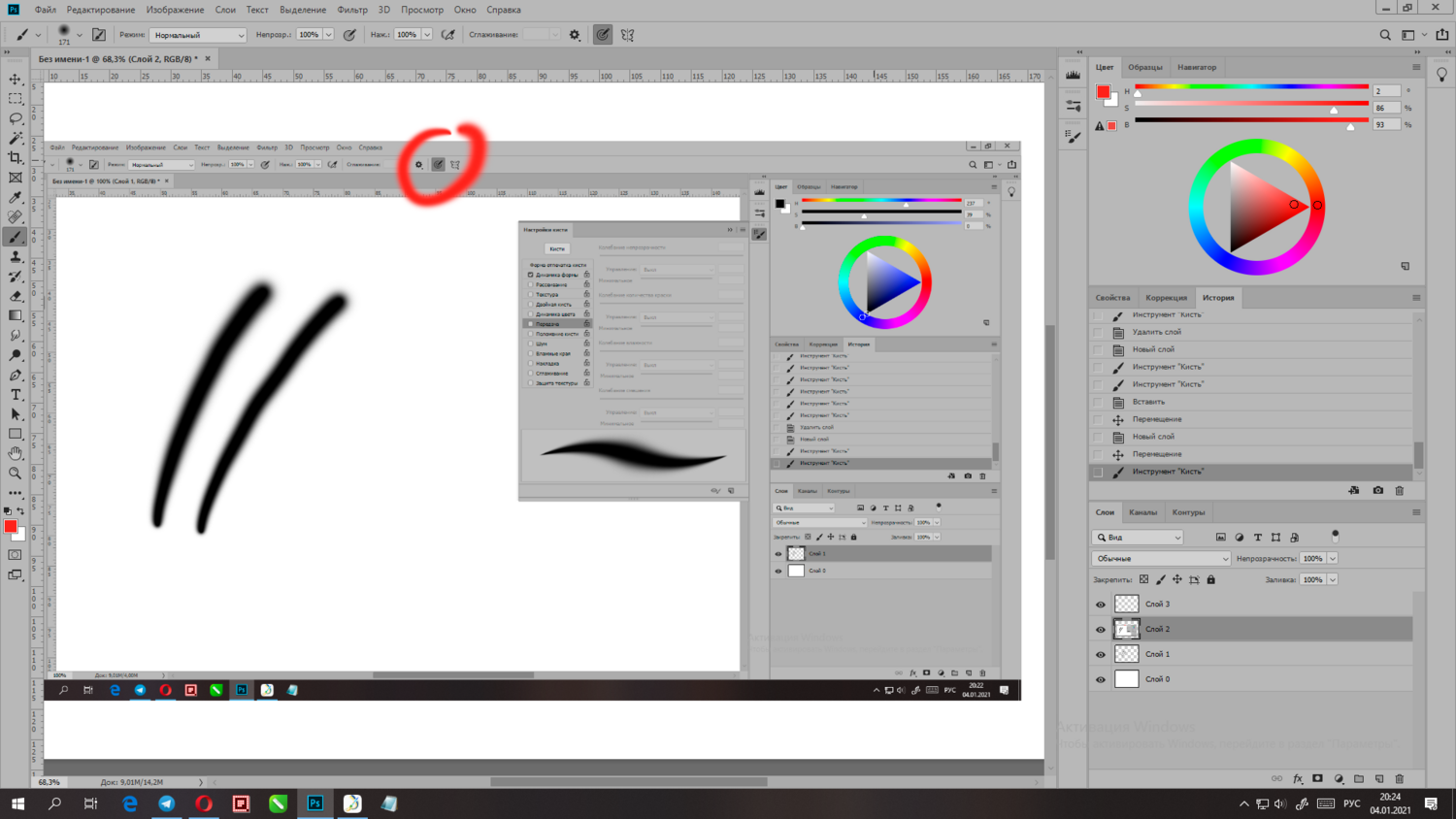Open the layer filter type dropdown Вид
The width and height of the screenshot is (1456, 819).
tap(1138, 538)
